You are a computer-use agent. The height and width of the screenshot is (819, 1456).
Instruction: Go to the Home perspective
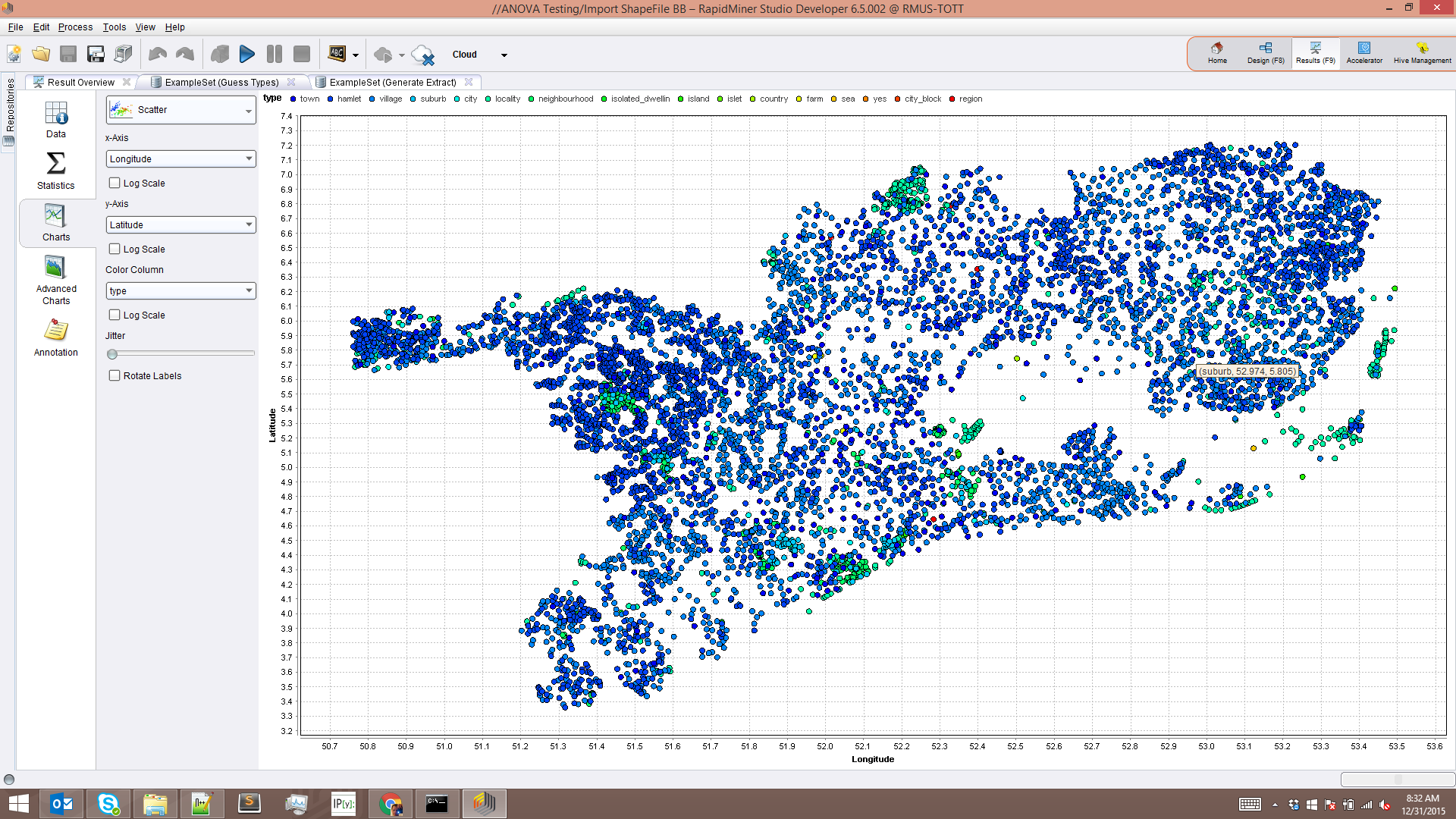1217,53
